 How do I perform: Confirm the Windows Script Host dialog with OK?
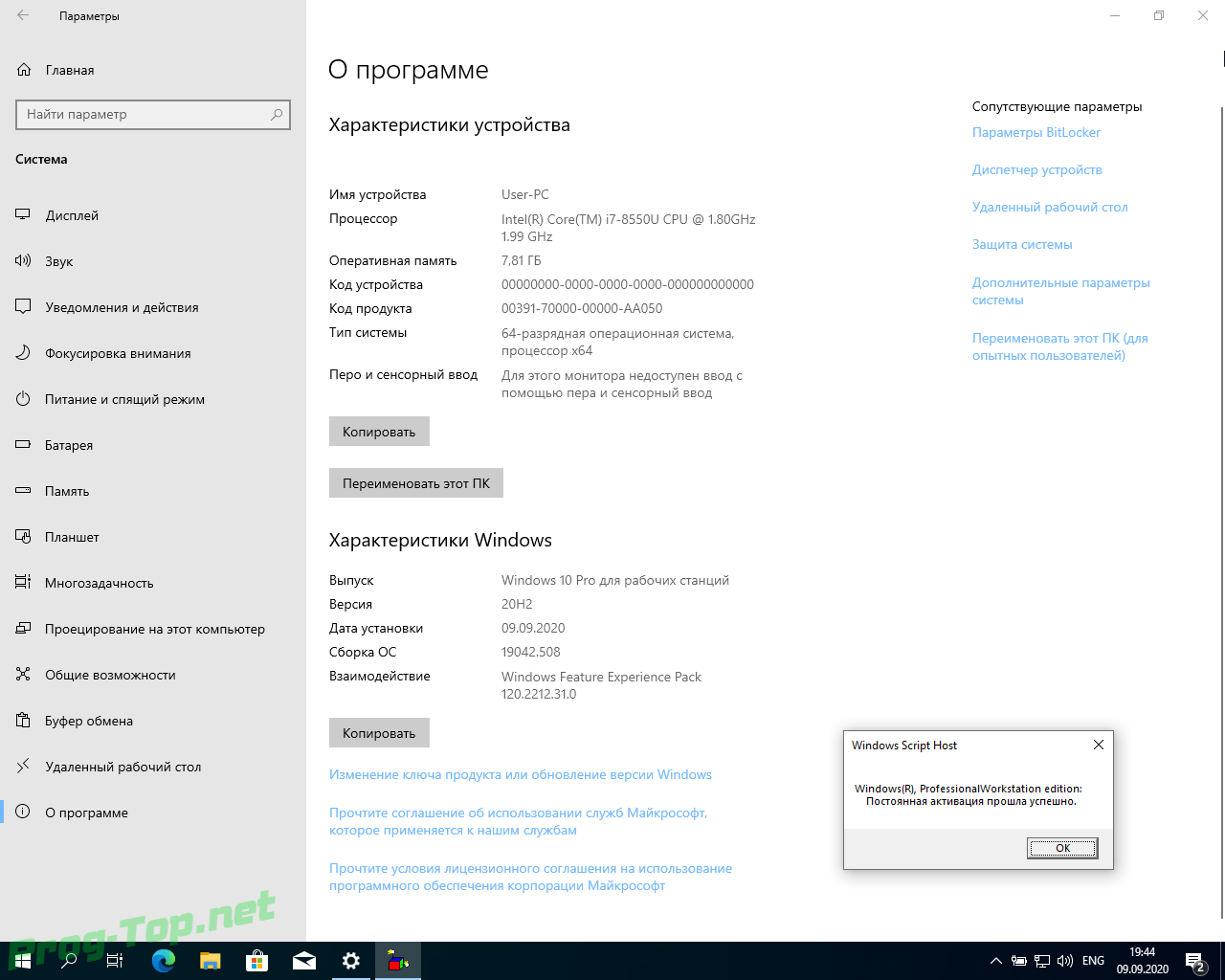click(1062, 848)
